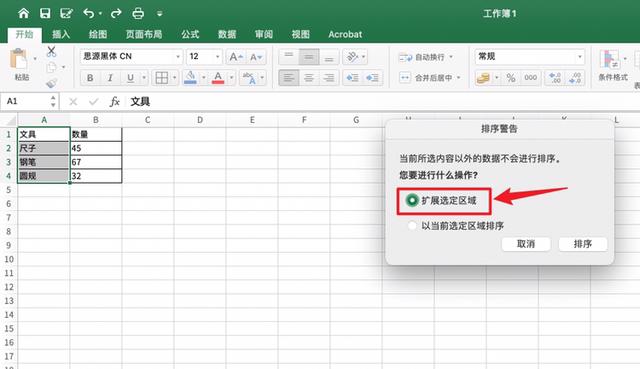This screenshot has height=369, width=640.
Task: Click formula bar containing 文具
Action: pyautogui.click(x=384, y=101)
